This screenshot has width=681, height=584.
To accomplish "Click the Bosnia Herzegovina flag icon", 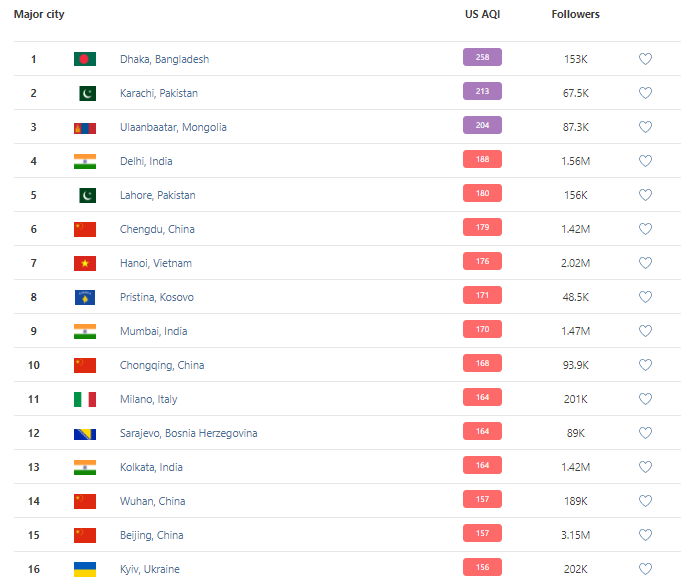I will pos(85,433).
